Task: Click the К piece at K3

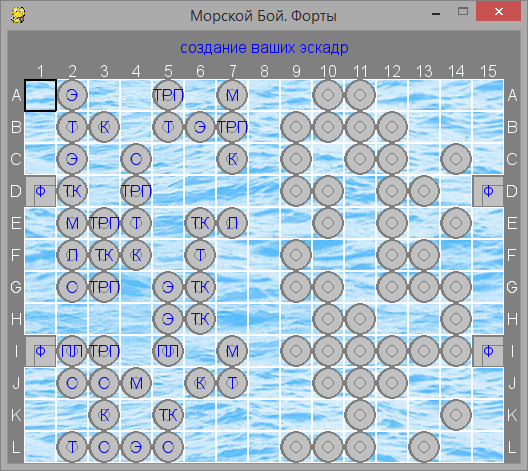Action: 104,415
